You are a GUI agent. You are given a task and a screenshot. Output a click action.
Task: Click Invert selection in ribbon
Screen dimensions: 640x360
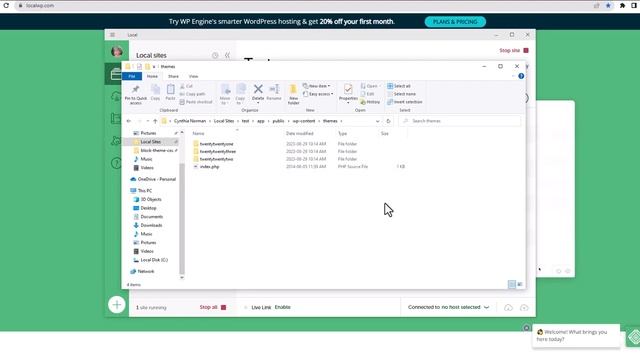[x=405, y=102]
